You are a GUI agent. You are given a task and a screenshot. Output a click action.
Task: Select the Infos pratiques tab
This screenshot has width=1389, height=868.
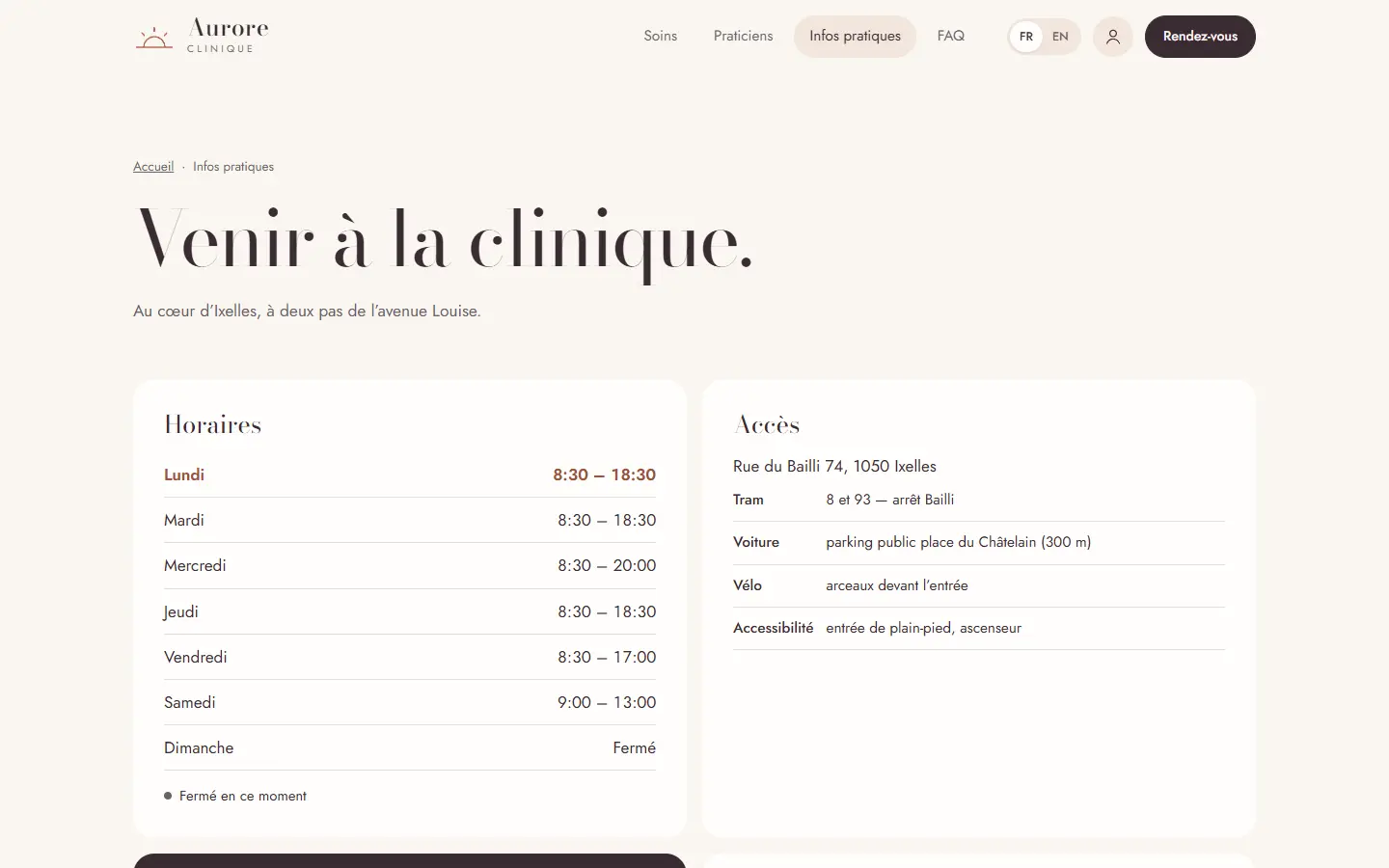[x=855, y=37]
